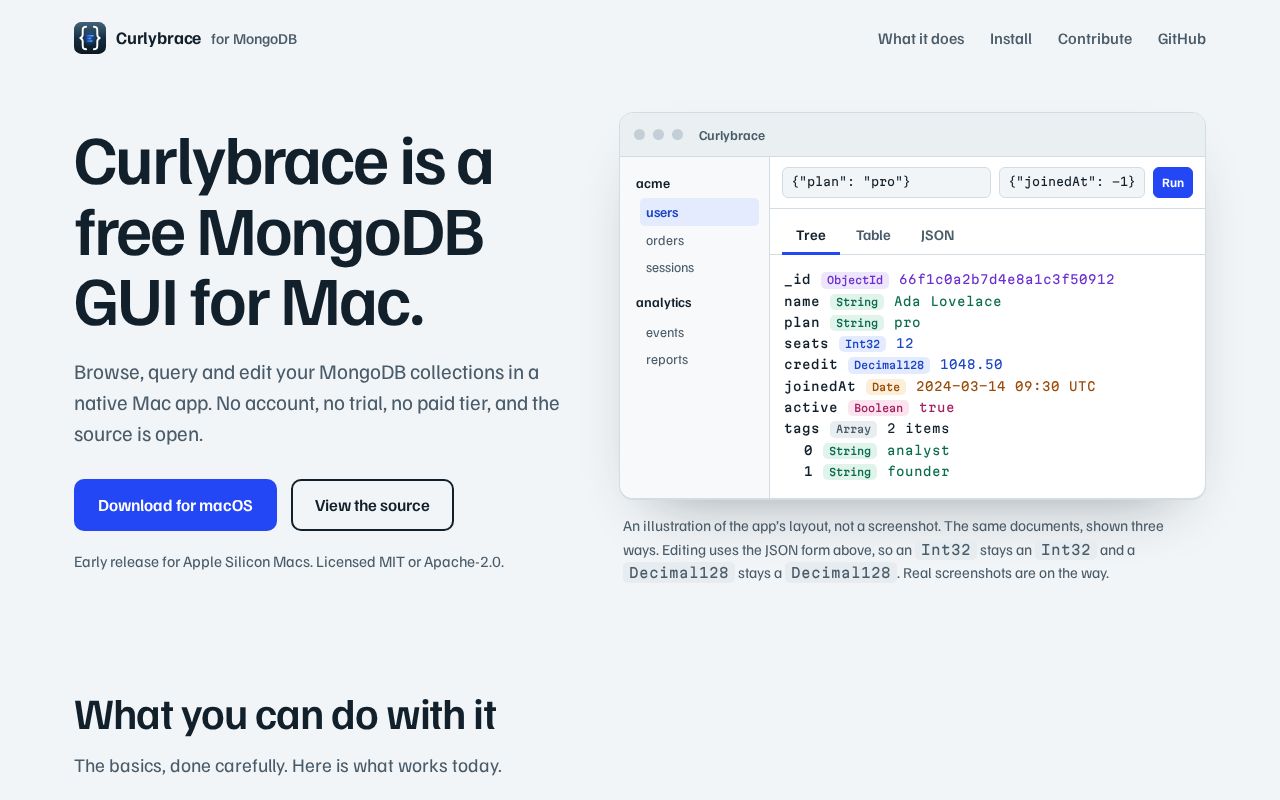The image size is (1280, 800).
Task: Click Download for macOS button
Action: pyautogui.click(x=175, y=505)
